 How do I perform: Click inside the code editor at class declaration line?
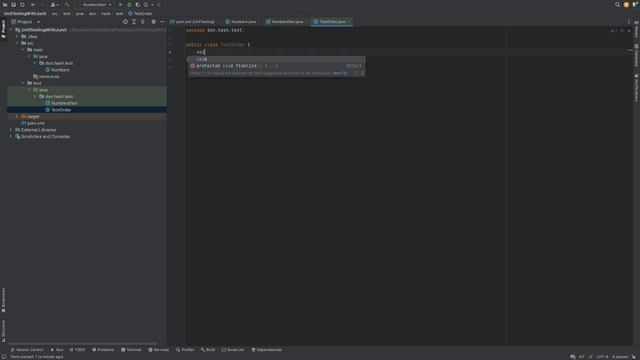[x=218, y=44]
